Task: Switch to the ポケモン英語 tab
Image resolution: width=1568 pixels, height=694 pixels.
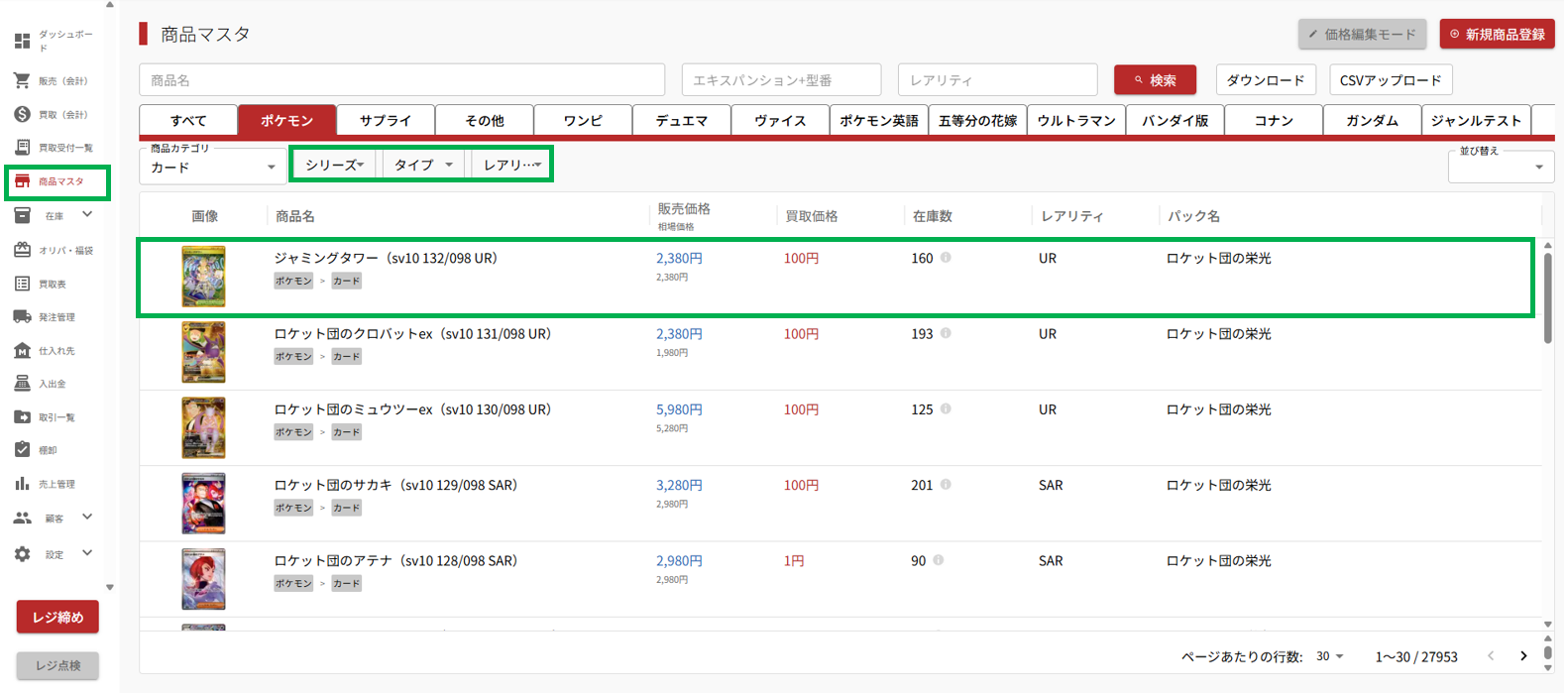Action: [x=879, y=120]
